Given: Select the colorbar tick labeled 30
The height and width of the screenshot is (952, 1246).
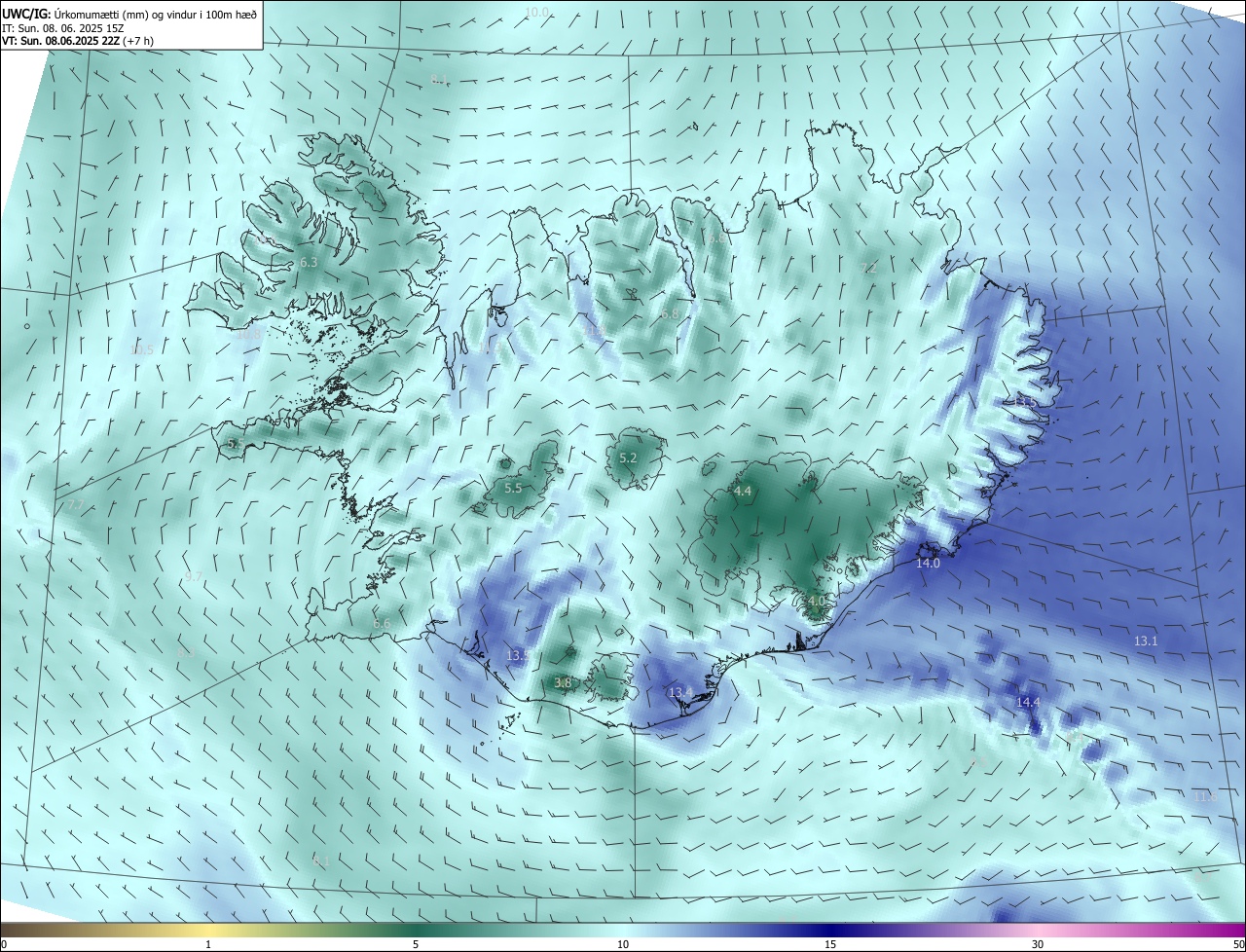Looking at the screenshot, I should (1038, 944).
